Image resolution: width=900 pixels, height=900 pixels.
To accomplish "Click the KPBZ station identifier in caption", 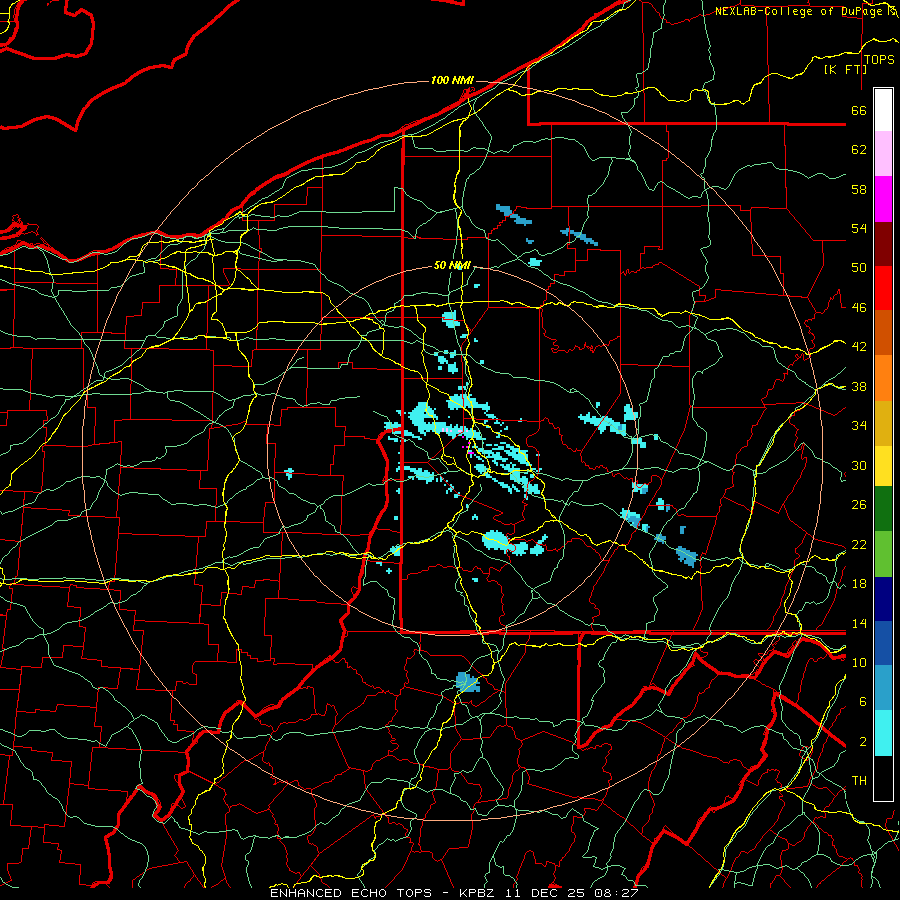I will click(479, 893).
